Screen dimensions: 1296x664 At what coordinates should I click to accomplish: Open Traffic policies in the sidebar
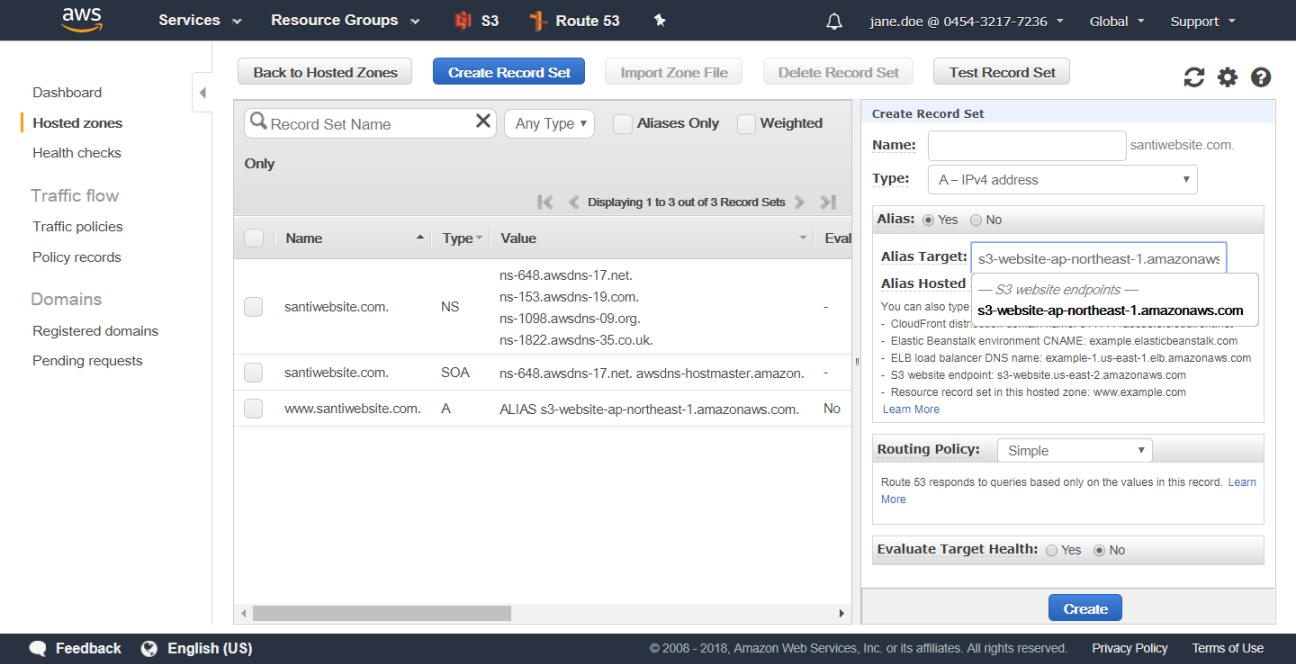tap(78, 227)
